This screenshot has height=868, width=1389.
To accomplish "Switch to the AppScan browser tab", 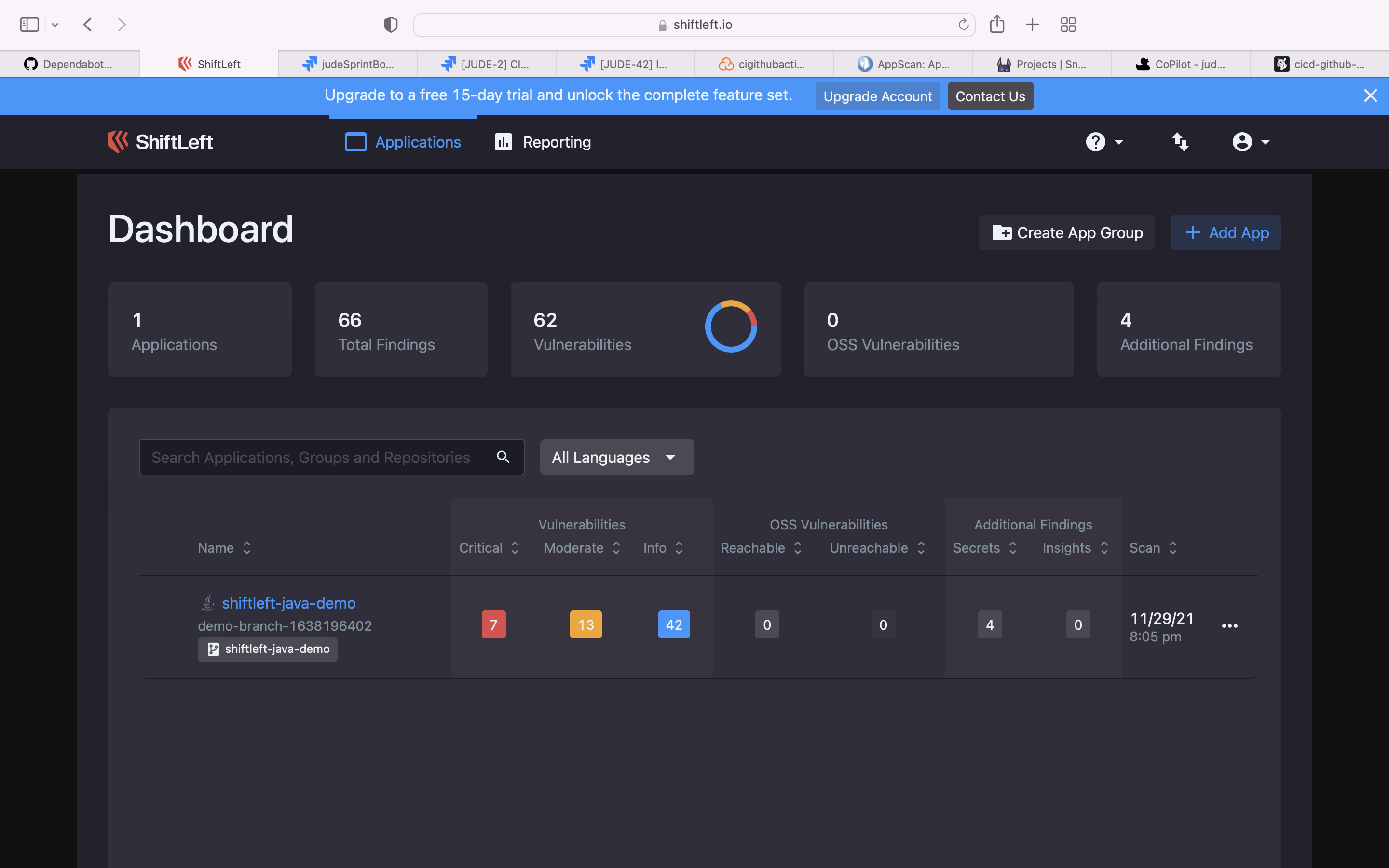I will point(903,64).
